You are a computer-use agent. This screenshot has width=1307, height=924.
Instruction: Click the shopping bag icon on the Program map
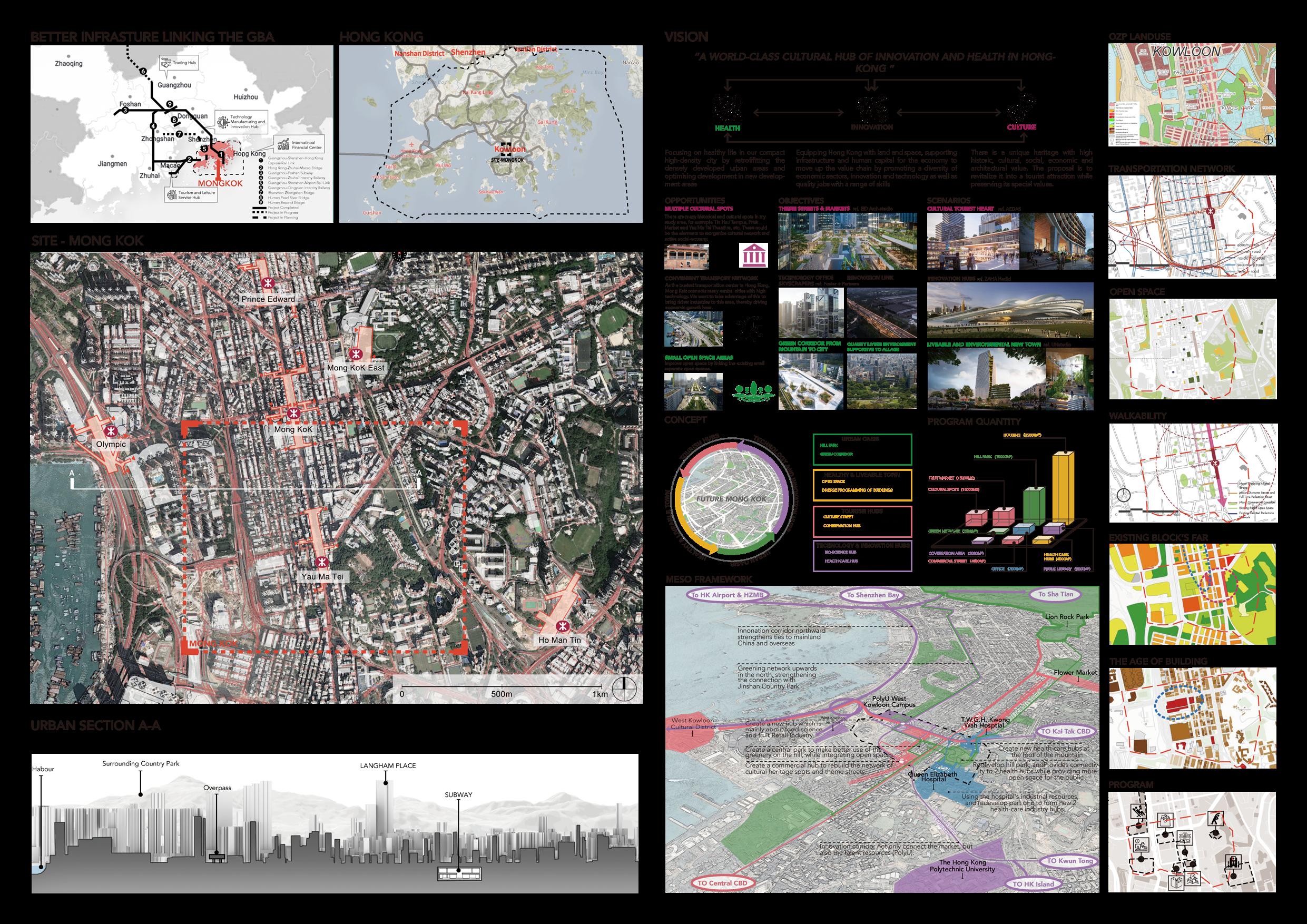pyautogui.click(x=1166, y=820)
